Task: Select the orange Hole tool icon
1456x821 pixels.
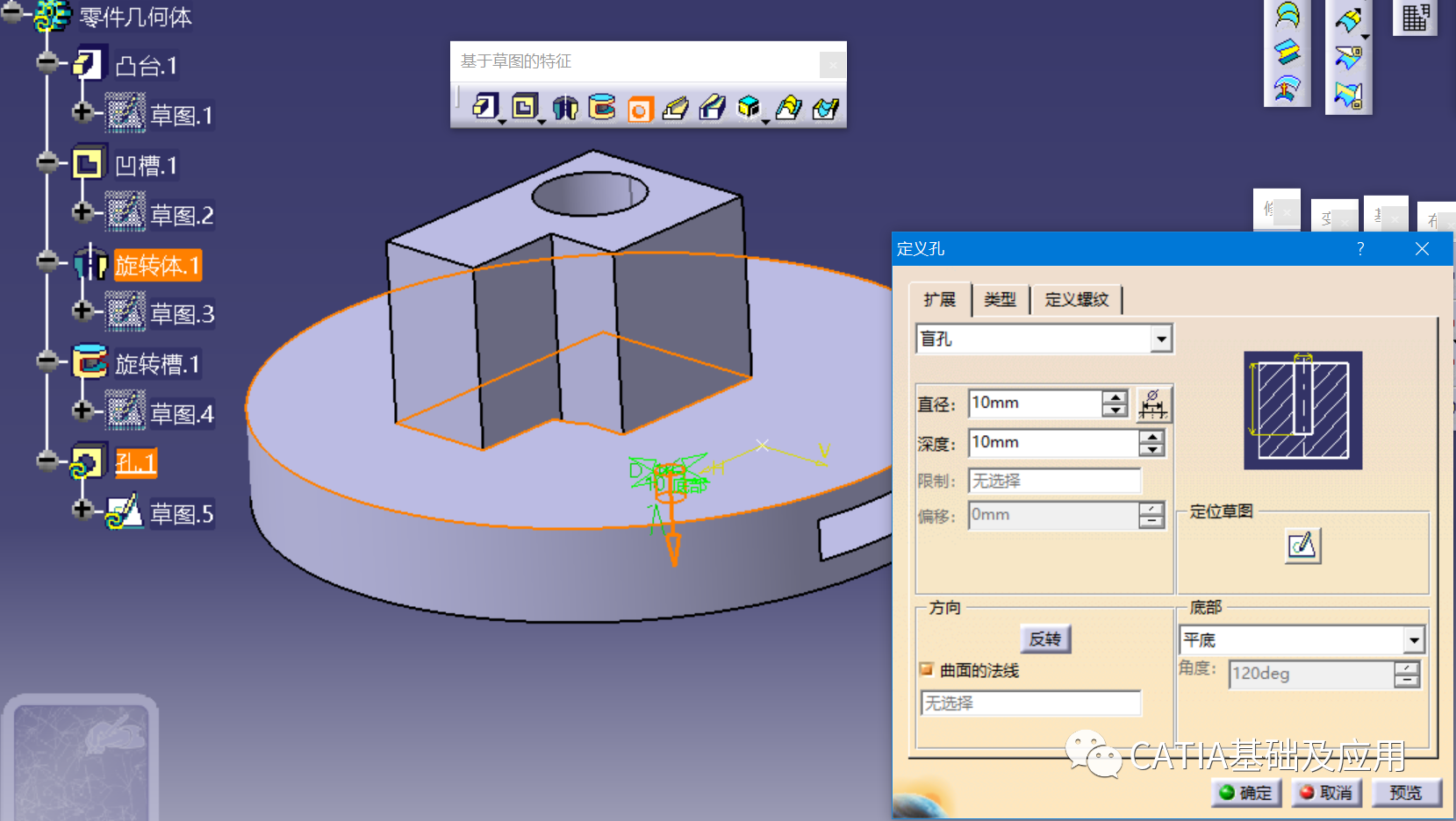Action: pos(641,109)
